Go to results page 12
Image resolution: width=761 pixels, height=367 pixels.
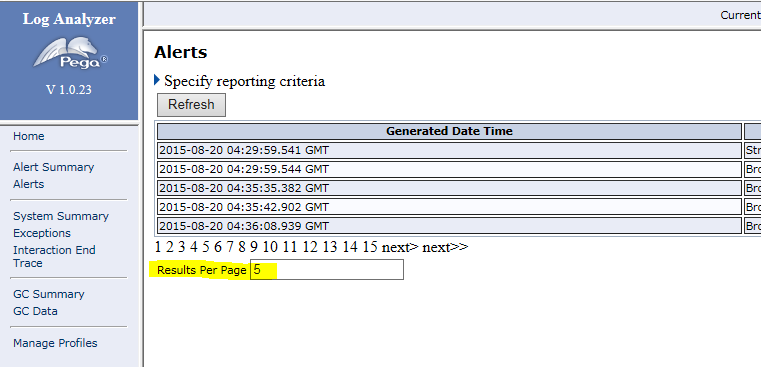(x=310, y=247)
